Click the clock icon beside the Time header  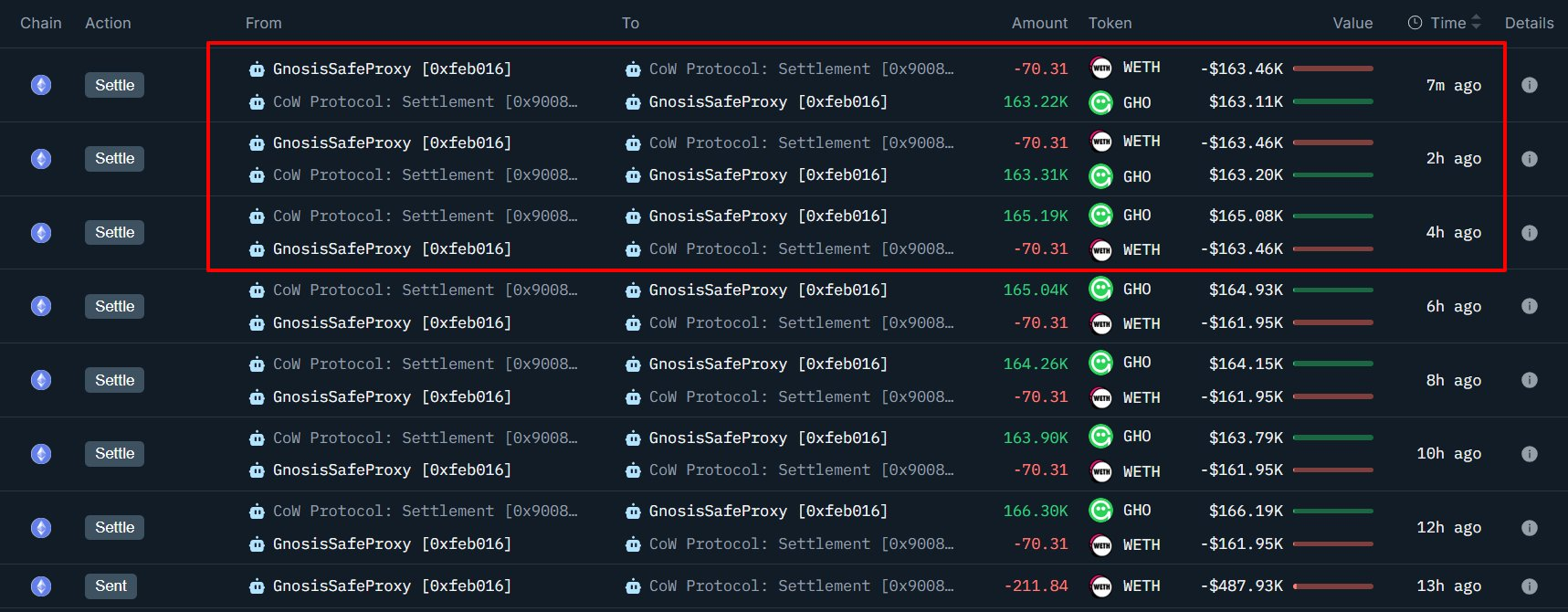click(x=1415, y=23)
